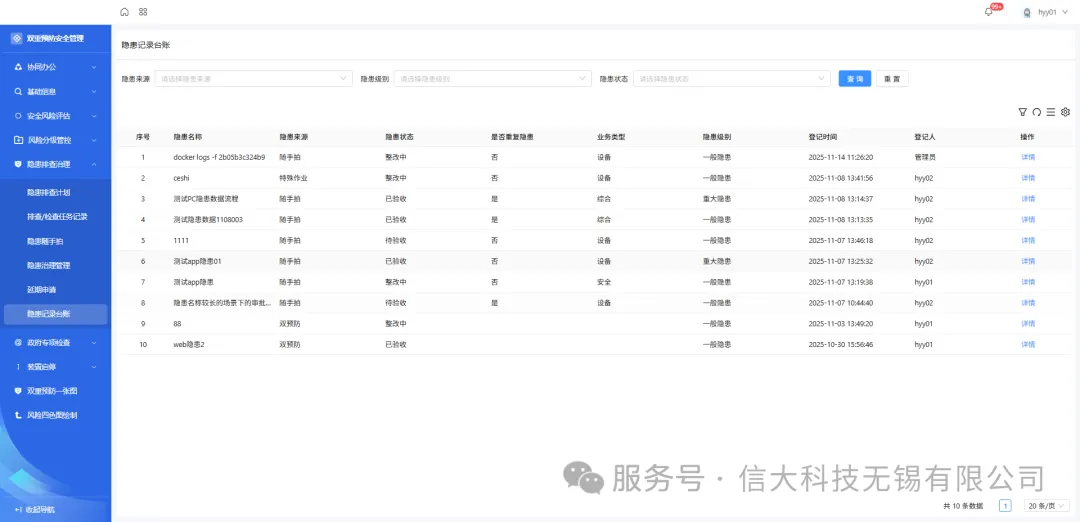Screen dimensions: 1080x522
Task: Click the 安全 business type cell
Action: pyautogui.click(x=604, y=282)
